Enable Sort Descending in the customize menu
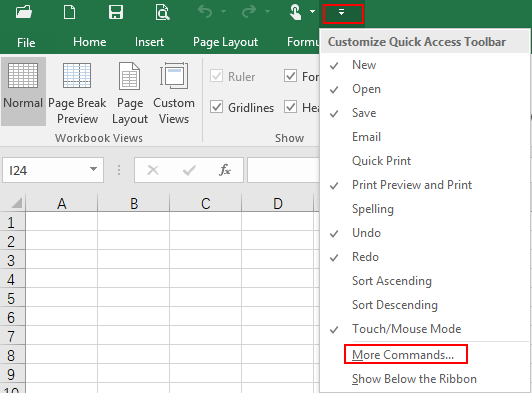Image resolution: width=532 pixels, height=393 pixels. pyautogui.click(x=424, y=305)
